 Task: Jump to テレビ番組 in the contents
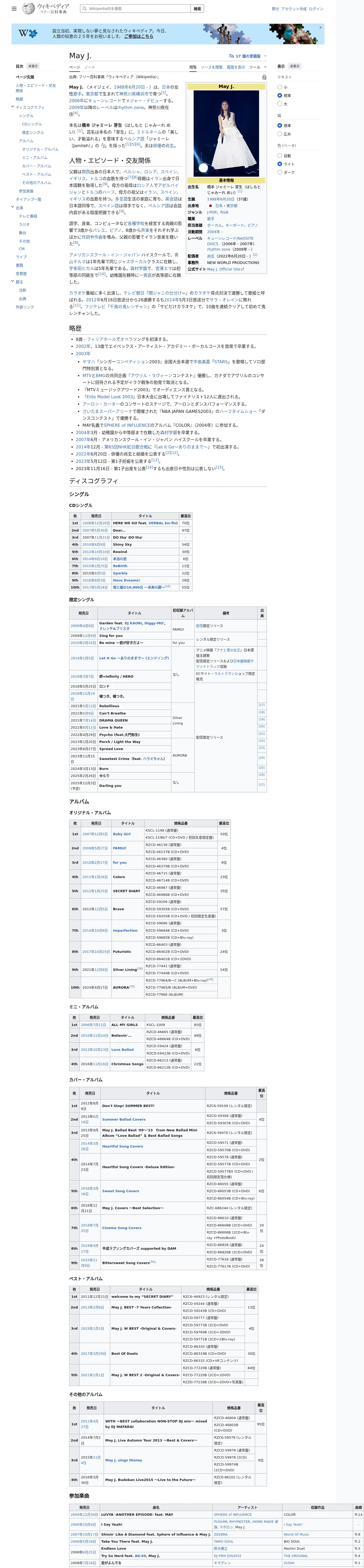tap(28, 216)
